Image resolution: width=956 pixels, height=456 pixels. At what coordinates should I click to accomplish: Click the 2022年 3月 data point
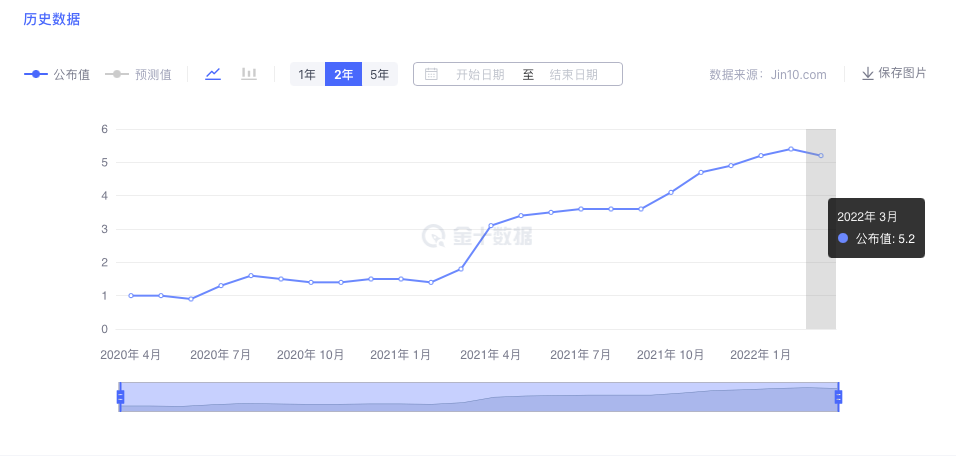(x=821, y=155)
